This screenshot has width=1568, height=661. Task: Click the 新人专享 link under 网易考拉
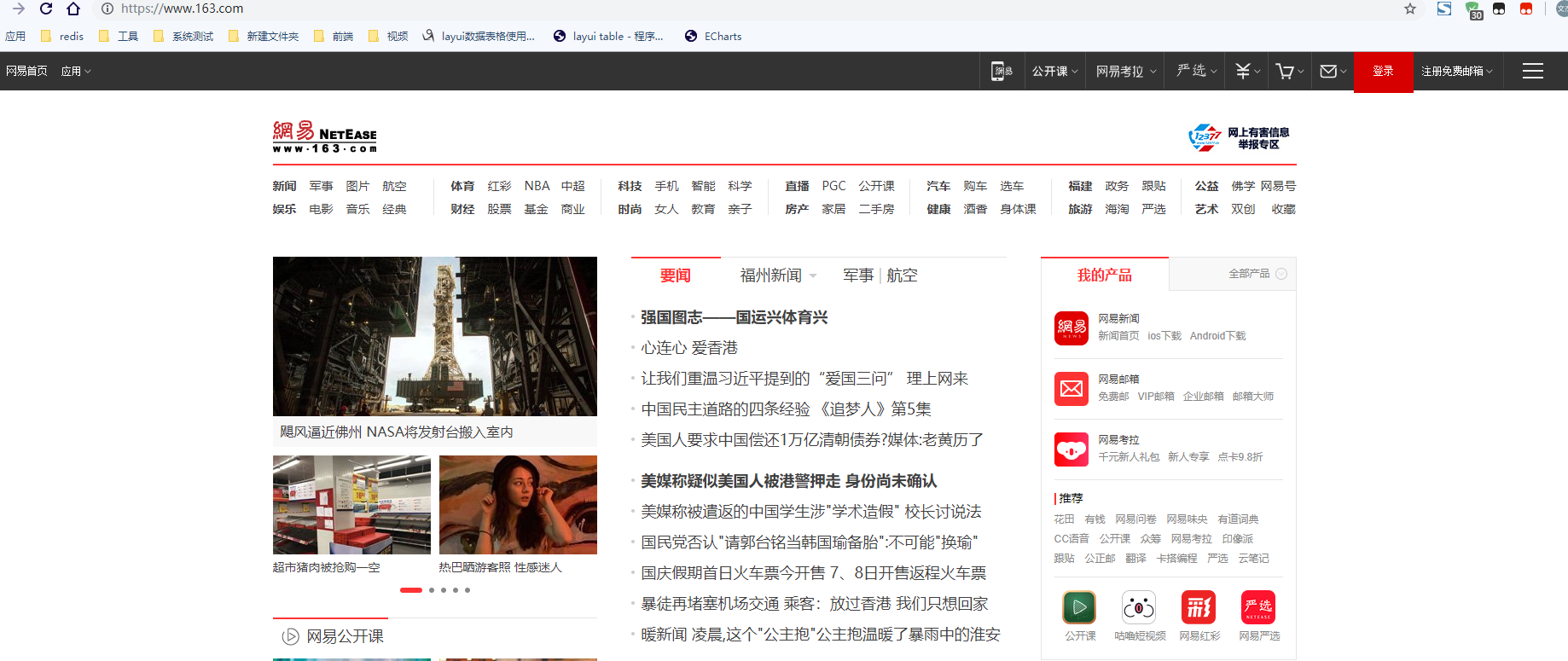coord(1188,457)
